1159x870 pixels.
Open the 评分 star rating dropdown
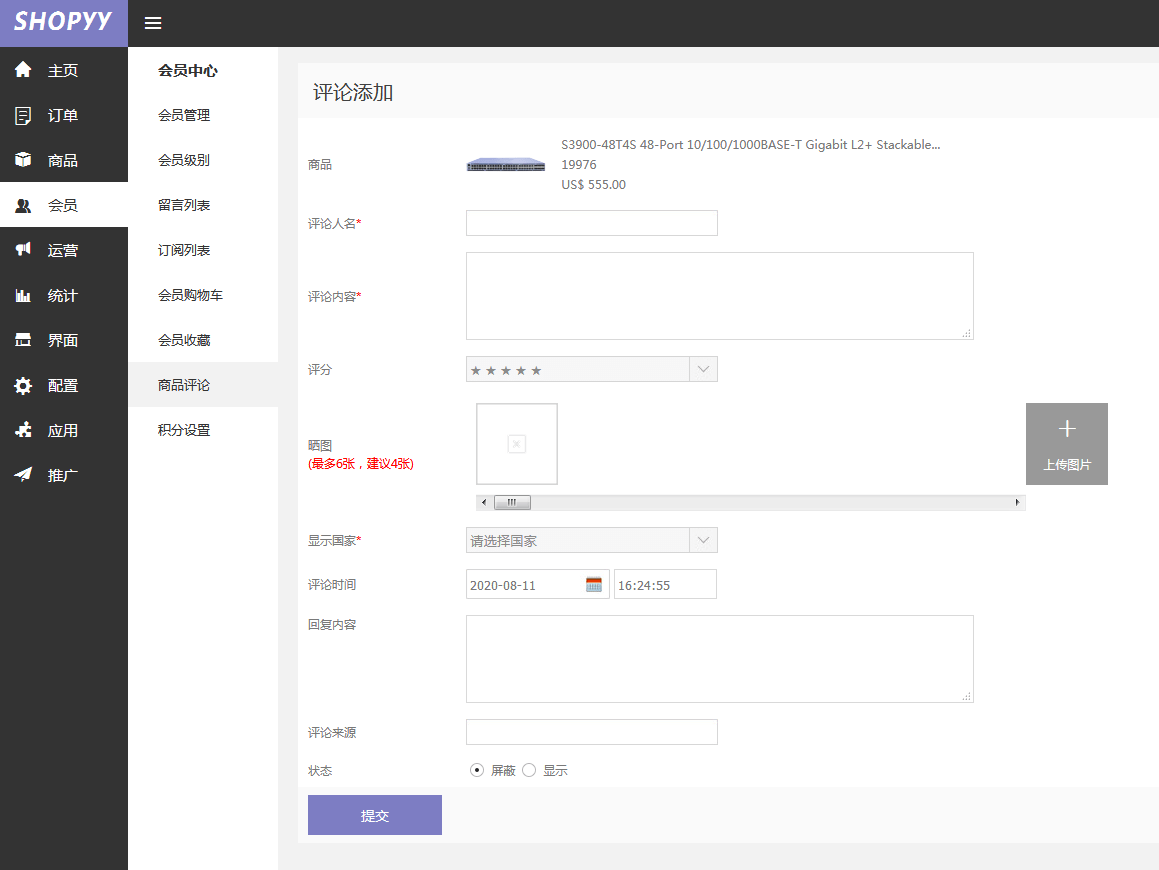591,370
